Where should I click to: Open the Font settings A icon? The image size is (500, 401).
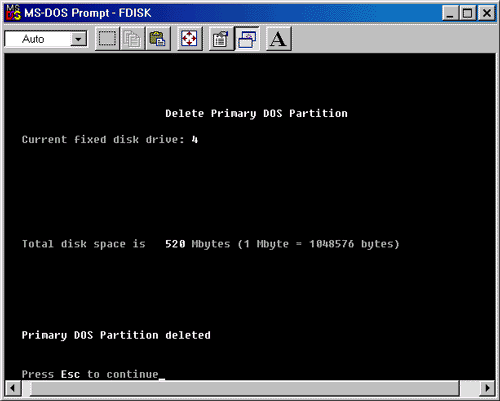click(x=278, y=39)
